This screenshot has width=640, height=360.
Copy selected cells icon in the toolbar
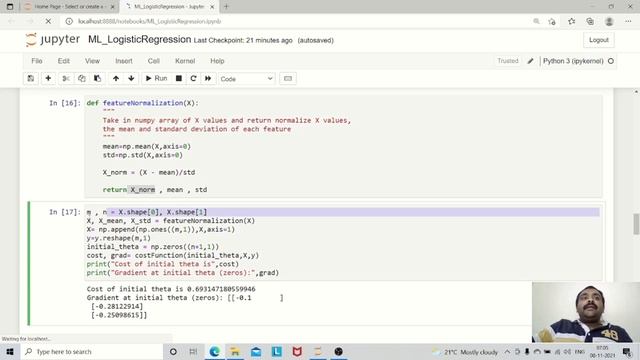[82, 78]
